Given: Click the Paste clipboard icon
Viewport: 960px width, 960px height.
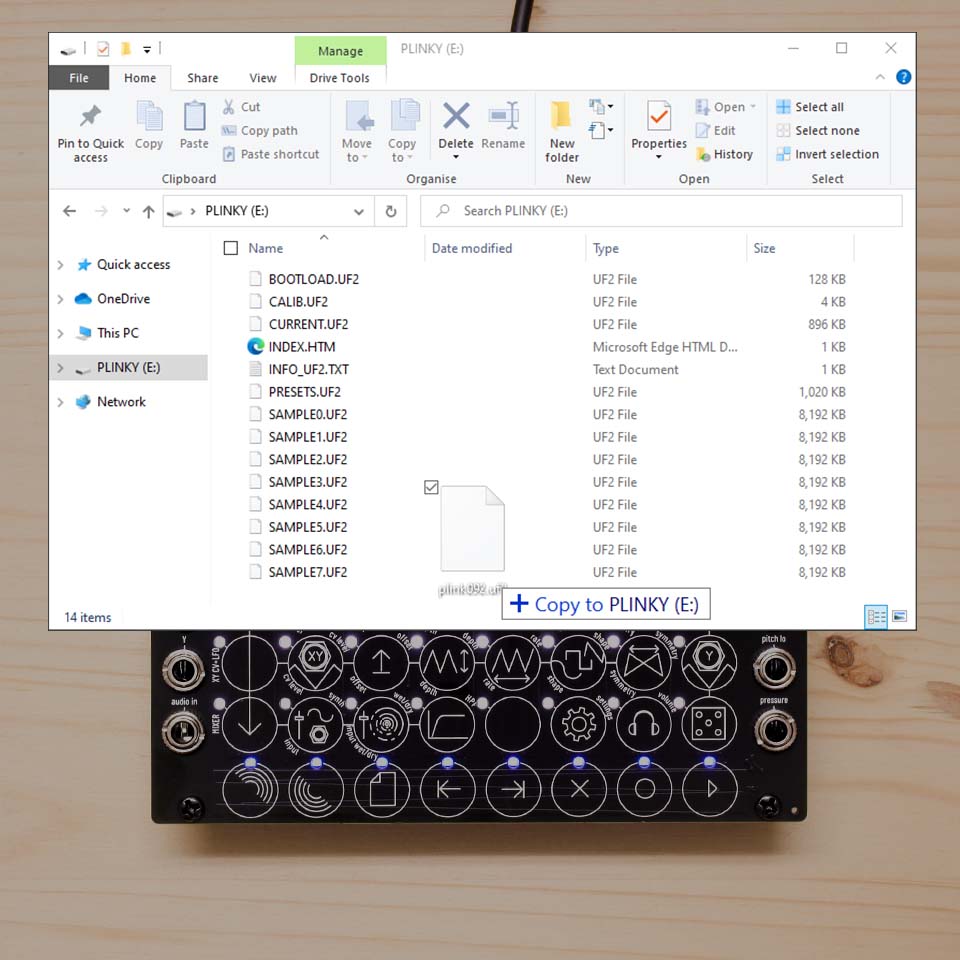Looking at the screenshot, I should click(x=194, y=116).
